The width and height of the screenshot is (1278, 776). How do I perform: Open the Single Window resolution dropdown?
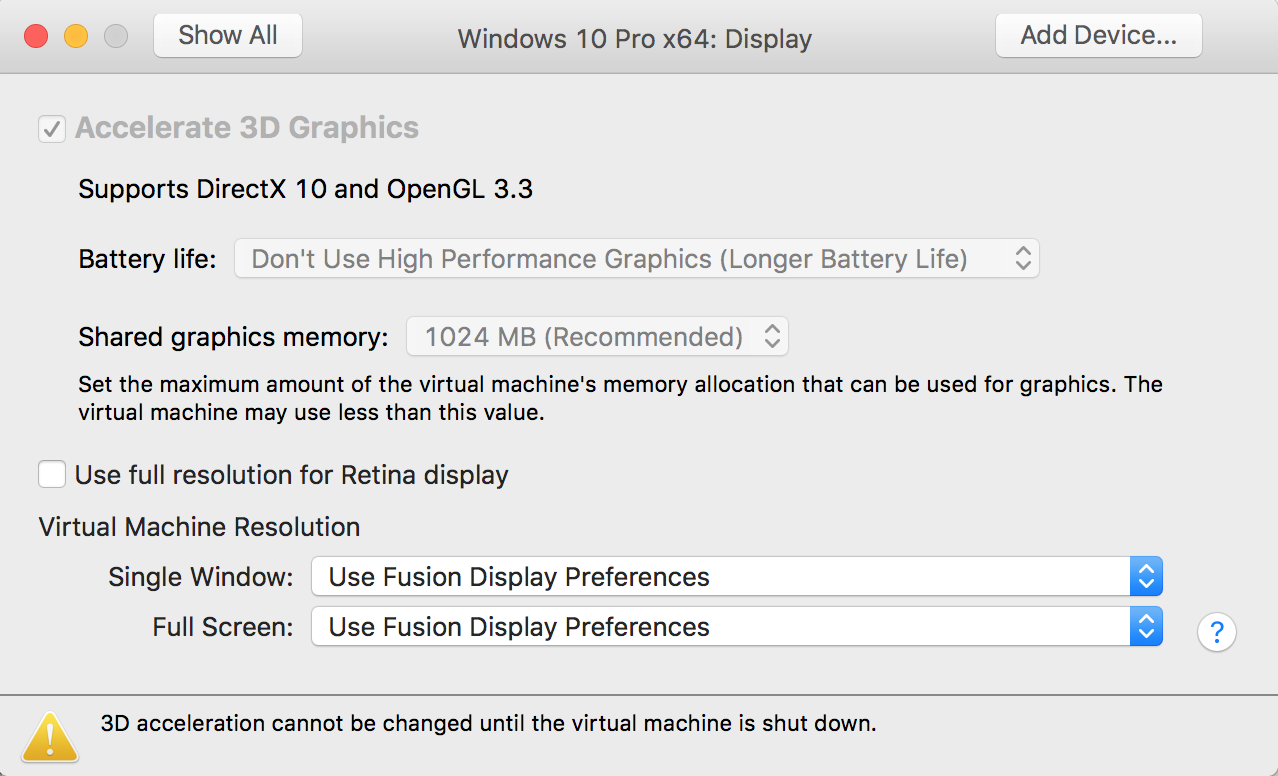pyautogui.click(x=737, y=577)
